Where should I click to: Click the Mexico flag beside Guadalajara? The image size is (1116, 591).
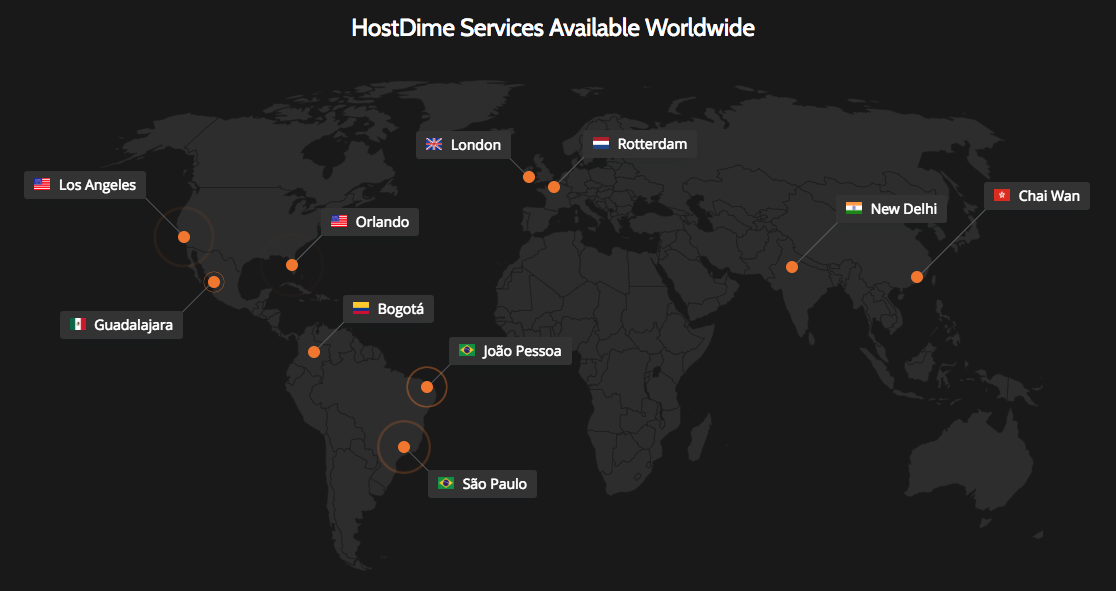coord(78,325)
